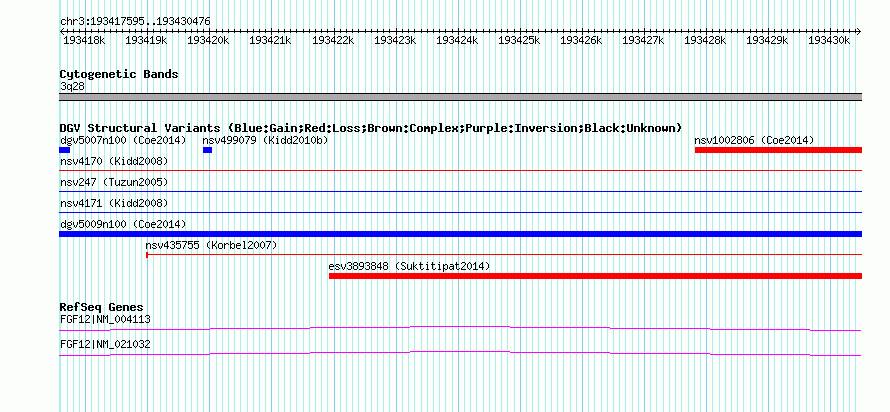Click ruler position 193427k
Viewport: 890px width, 412px height.
[x=643, y=40]
